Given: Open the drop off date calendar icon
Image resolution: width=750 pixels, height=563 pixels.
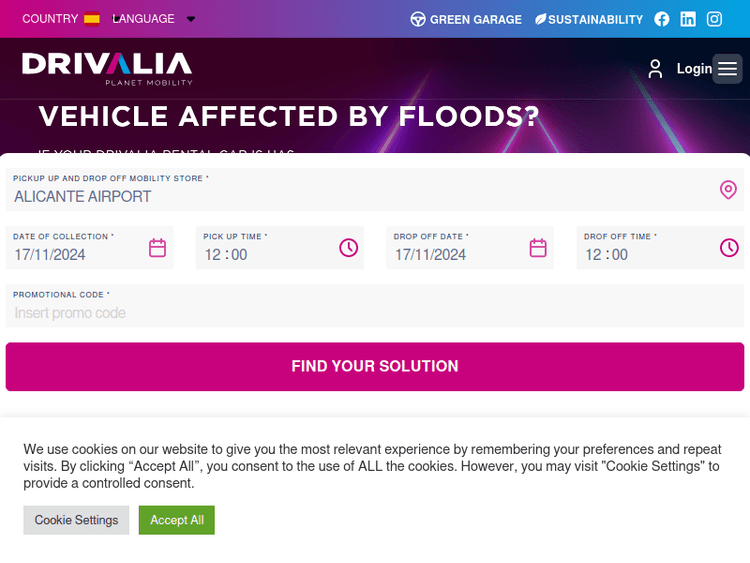Looking at the screenshot, I should 538,248.
